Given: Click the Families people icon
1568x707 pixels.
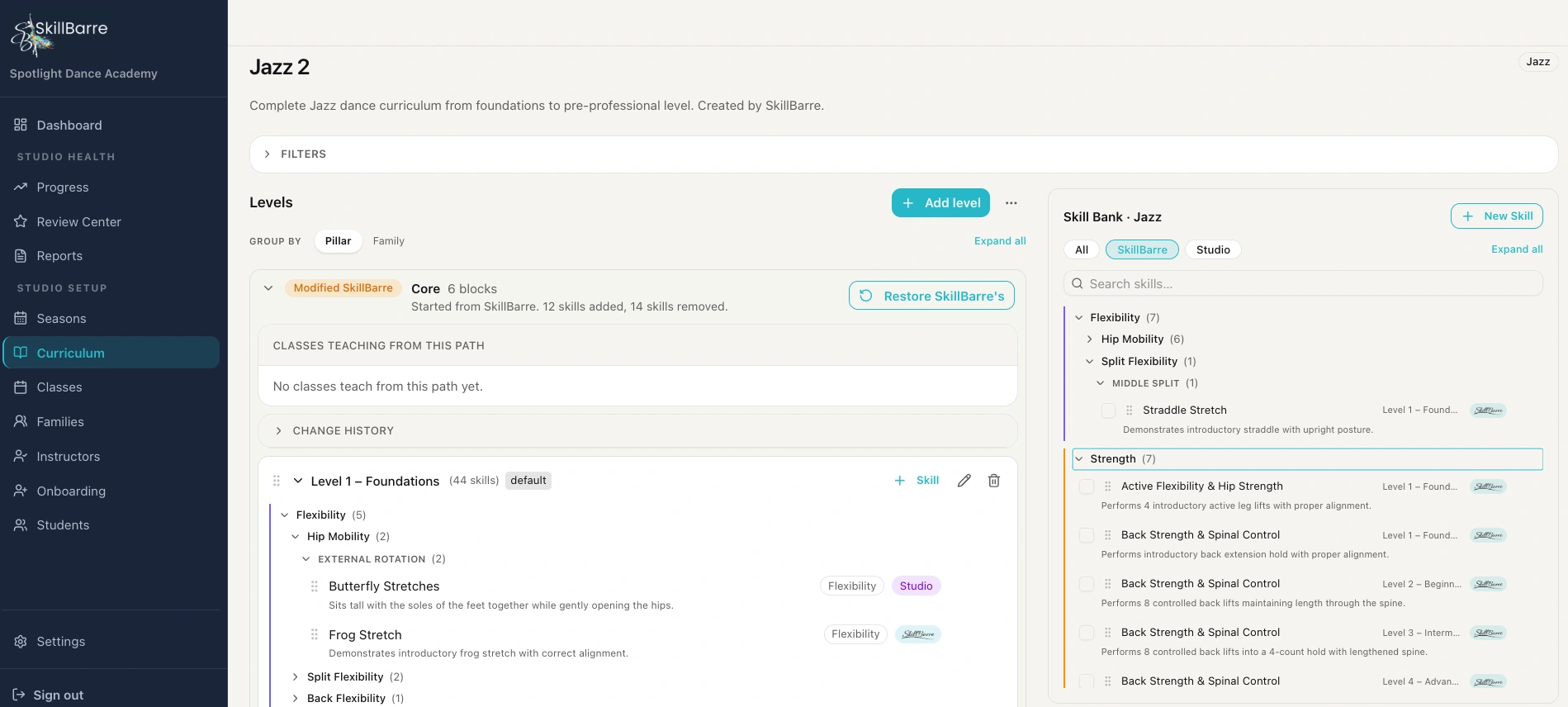Looking at the screenshot, I should [21, 421].
